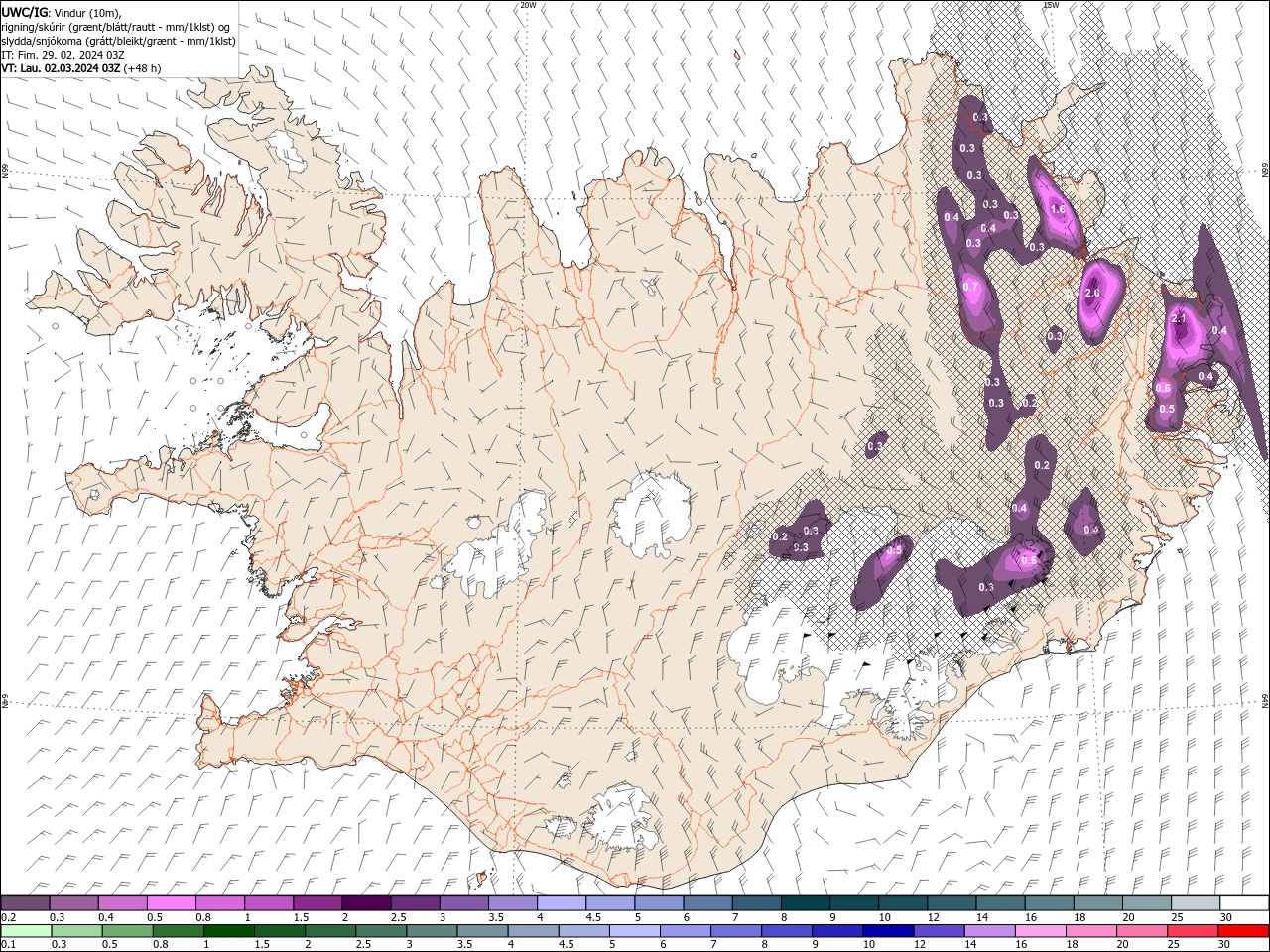Pick the upper snow legend swatch starting at 1.5
The height and width of the screenshot is (952, 1270).
coord(317,903)
